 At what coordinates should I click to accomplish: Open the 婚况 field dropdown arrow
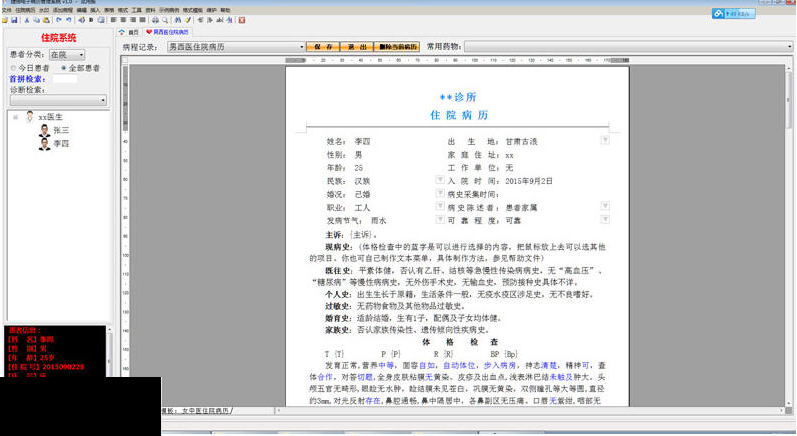pyautogui.click(x=440, y=193)
